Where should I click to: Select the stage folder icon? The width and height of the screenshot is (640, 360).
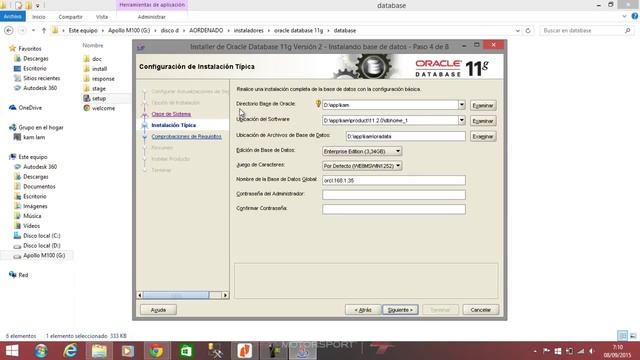pyautogui.click(x=87, y=88)
